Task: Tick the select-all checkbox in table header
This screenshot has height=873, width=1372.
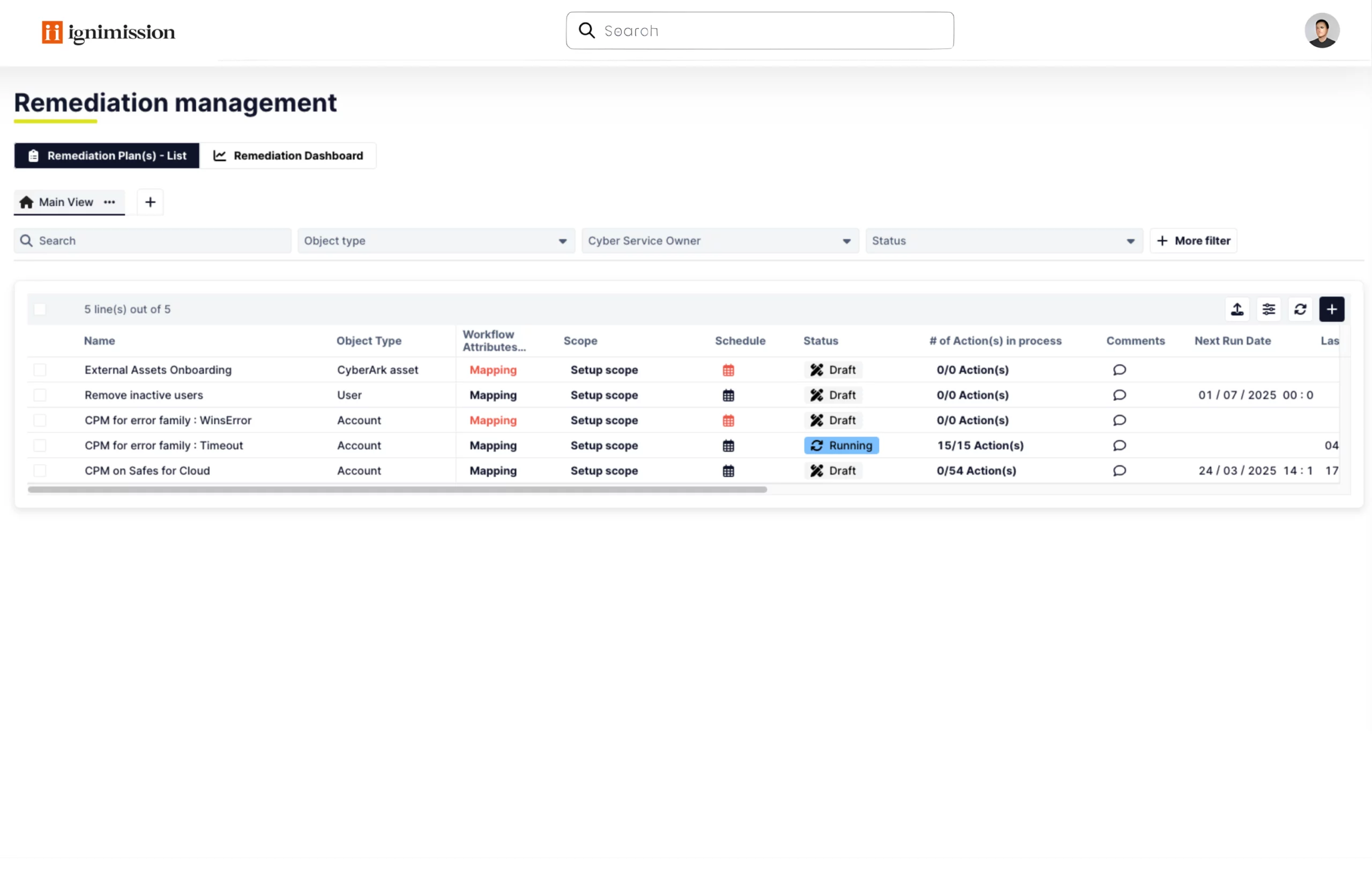Action: tap(40, 309)
